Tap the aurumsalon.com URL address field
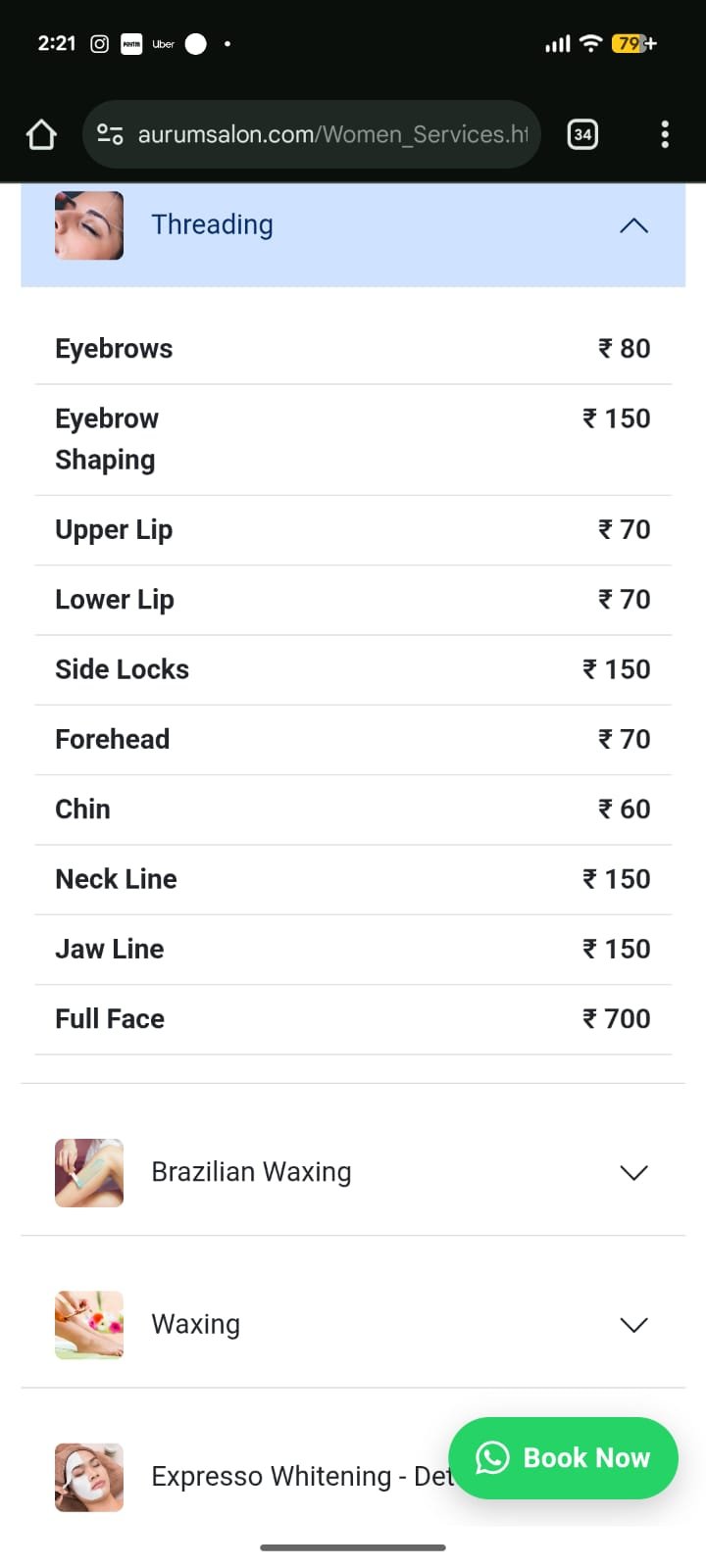 (331, 134)
